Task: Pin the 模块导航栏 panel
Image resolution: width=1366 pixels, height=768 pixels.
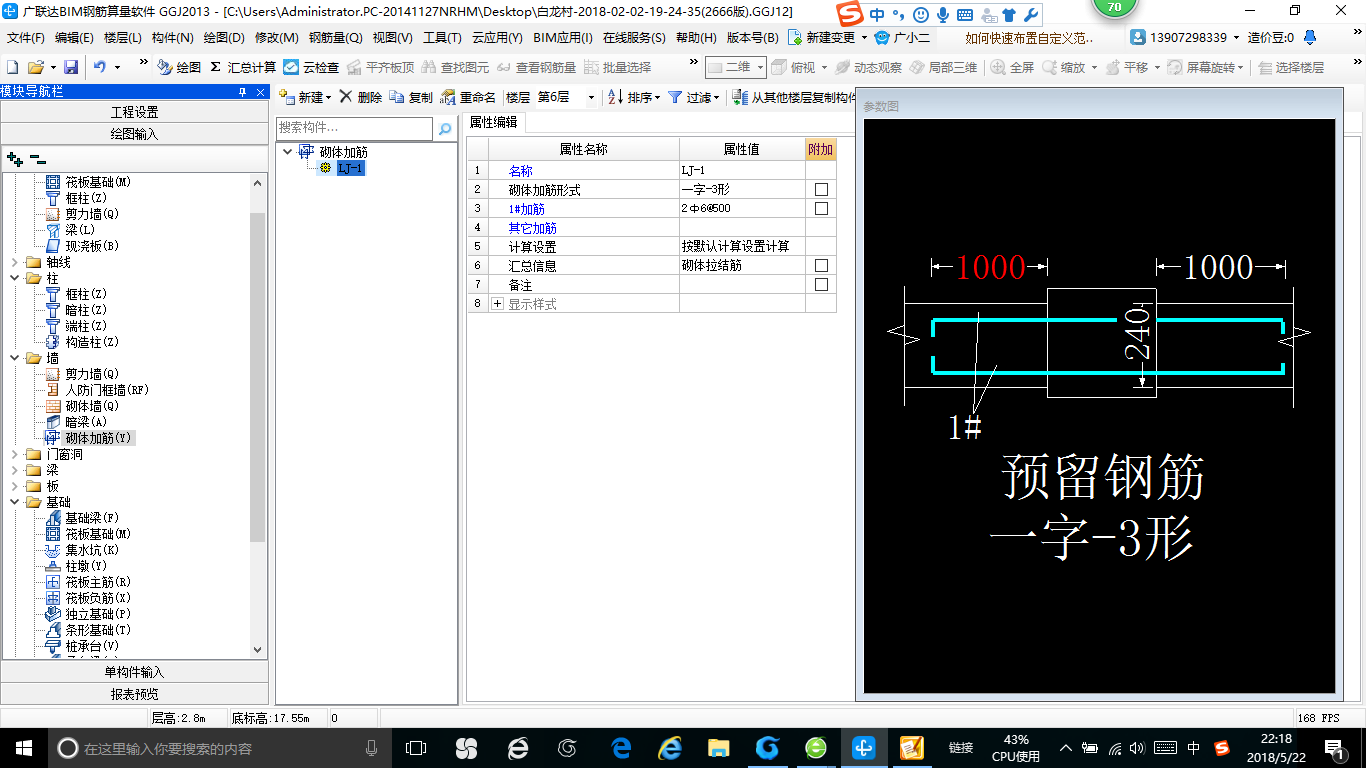Action: pos(242,92)
